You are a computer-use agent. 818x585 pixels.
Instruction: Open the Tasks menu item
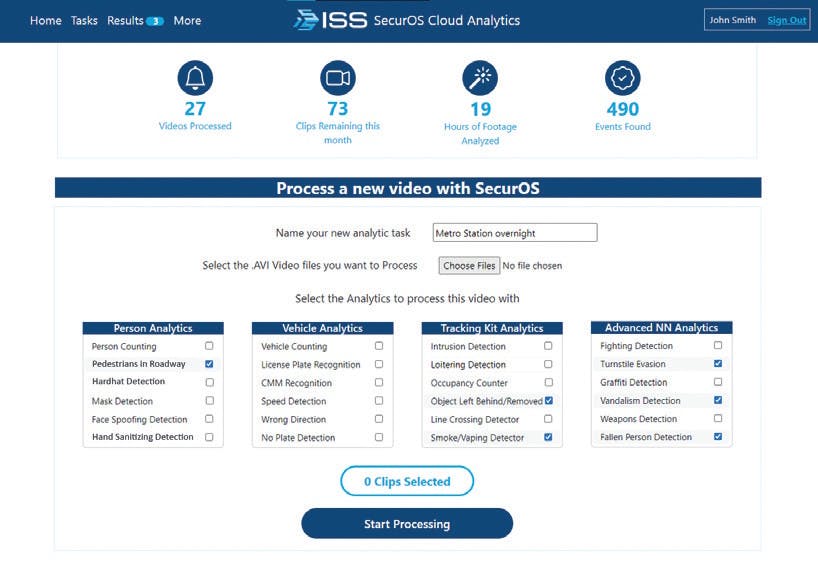click(x=84, y=20)
